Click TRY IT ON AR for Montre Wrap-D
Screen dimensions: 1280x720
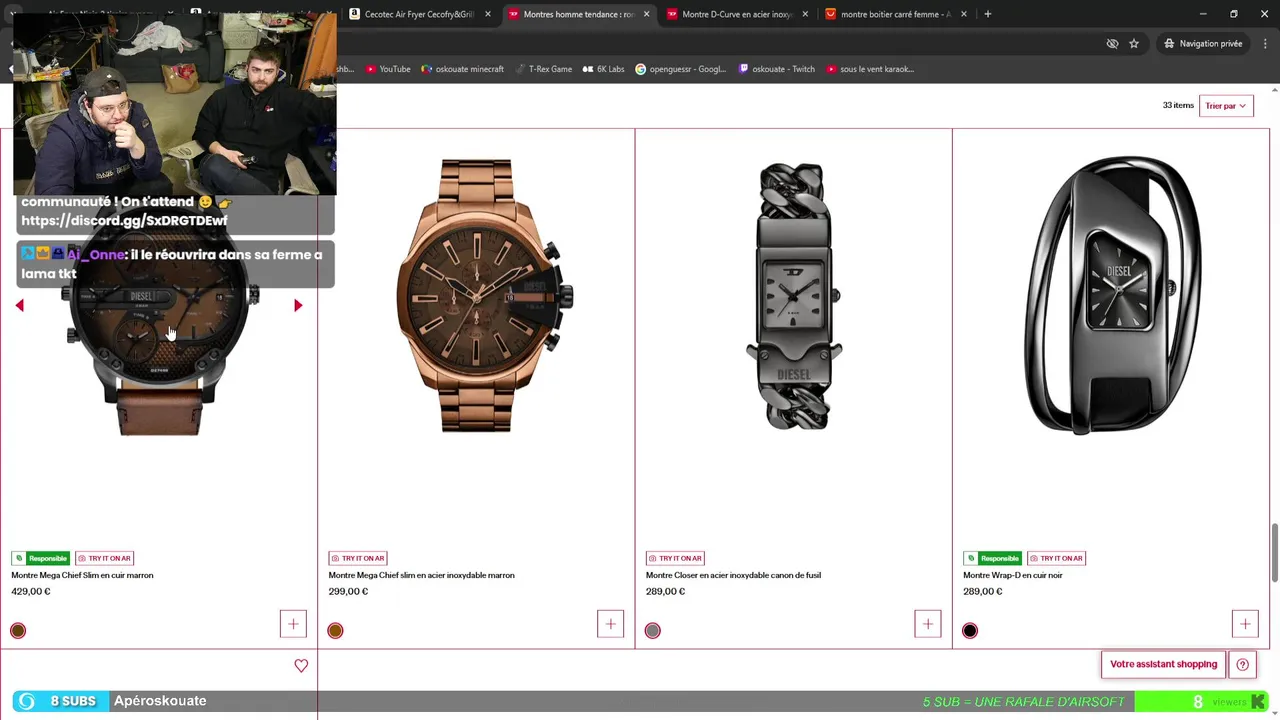(x=1056, y=558)
